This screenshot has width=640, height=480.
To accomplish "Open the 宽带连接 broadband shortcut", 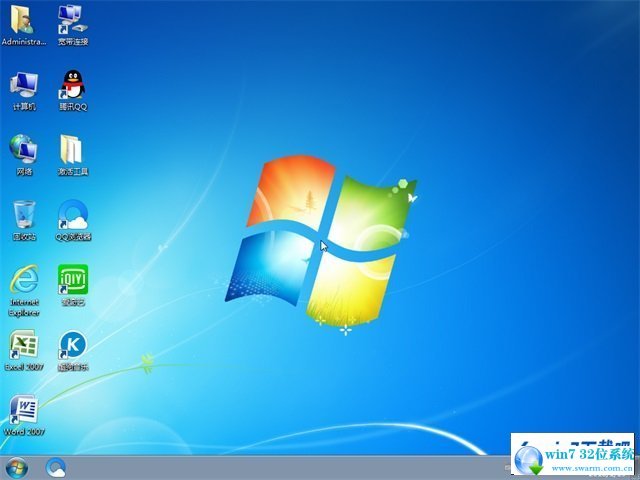I will coord(73,24).
